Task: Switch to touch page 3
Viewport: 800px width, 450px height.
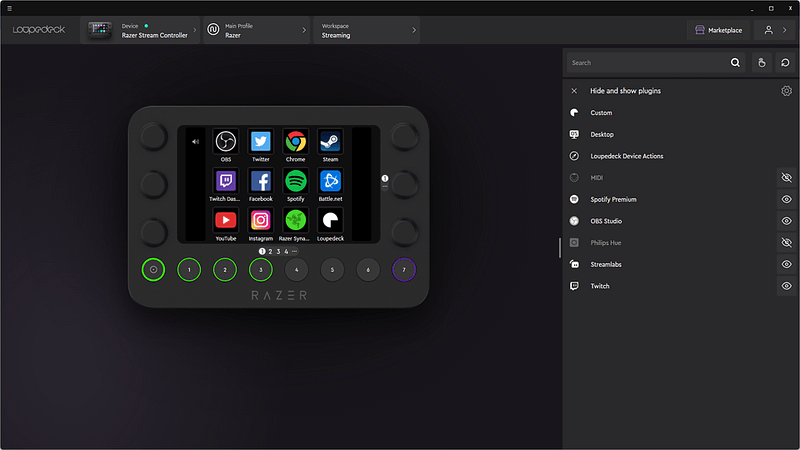Action: coord(278,251)
